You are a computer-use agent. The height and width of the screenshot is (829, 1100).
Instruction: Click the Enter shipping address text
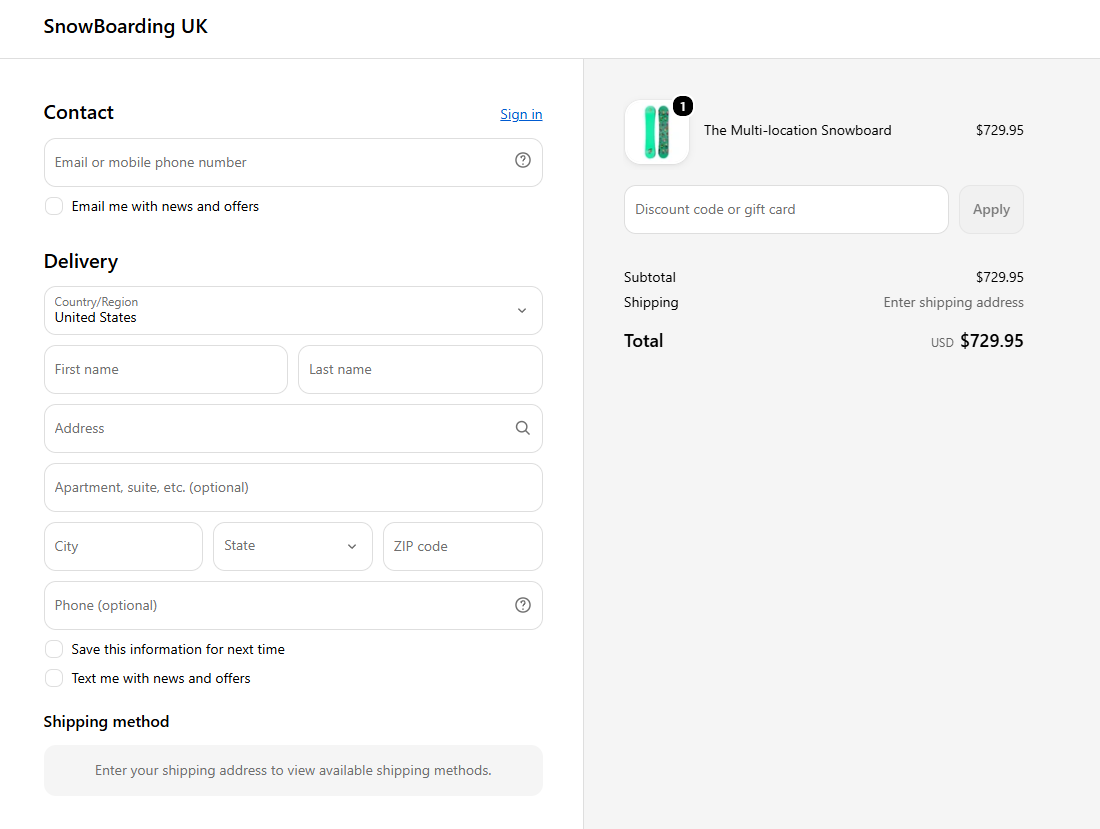(x=953, y=302)
